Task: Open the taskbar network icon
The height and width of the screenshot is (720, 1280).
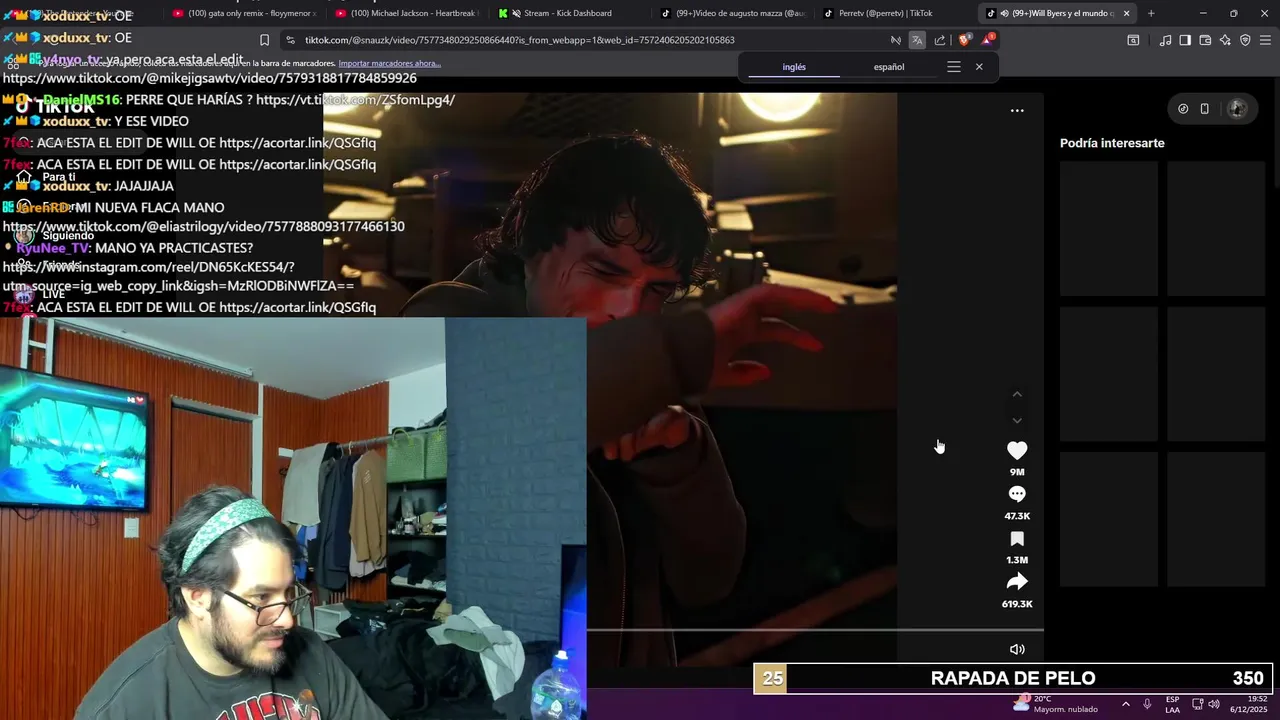Action: [1197, 704]
